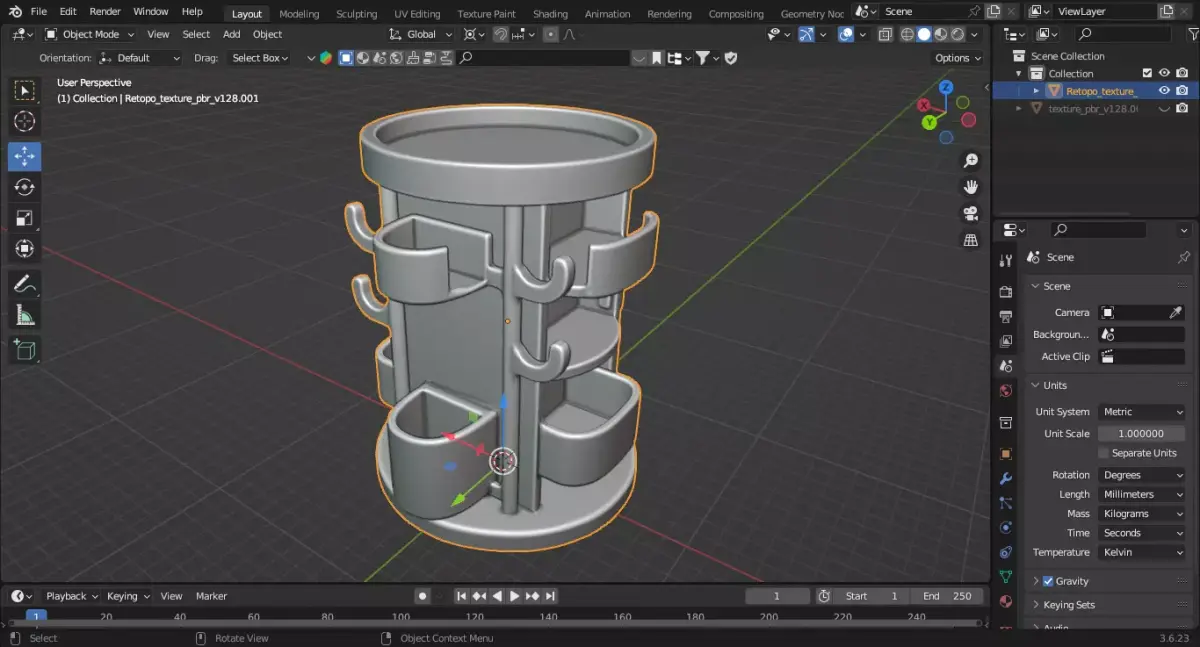
Task: Click the Options button in viewport header
Action: [x=957, y=58]
